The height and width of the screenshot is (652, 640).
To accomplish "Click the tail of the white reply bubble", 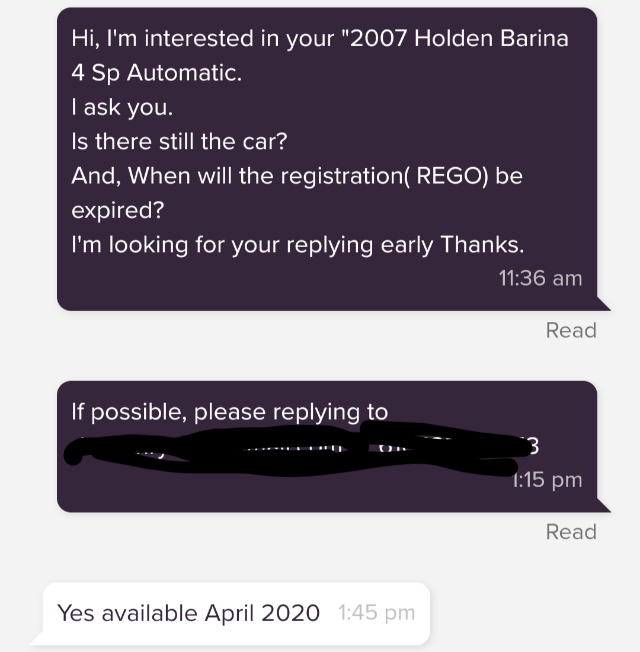I will coord(38,638).
